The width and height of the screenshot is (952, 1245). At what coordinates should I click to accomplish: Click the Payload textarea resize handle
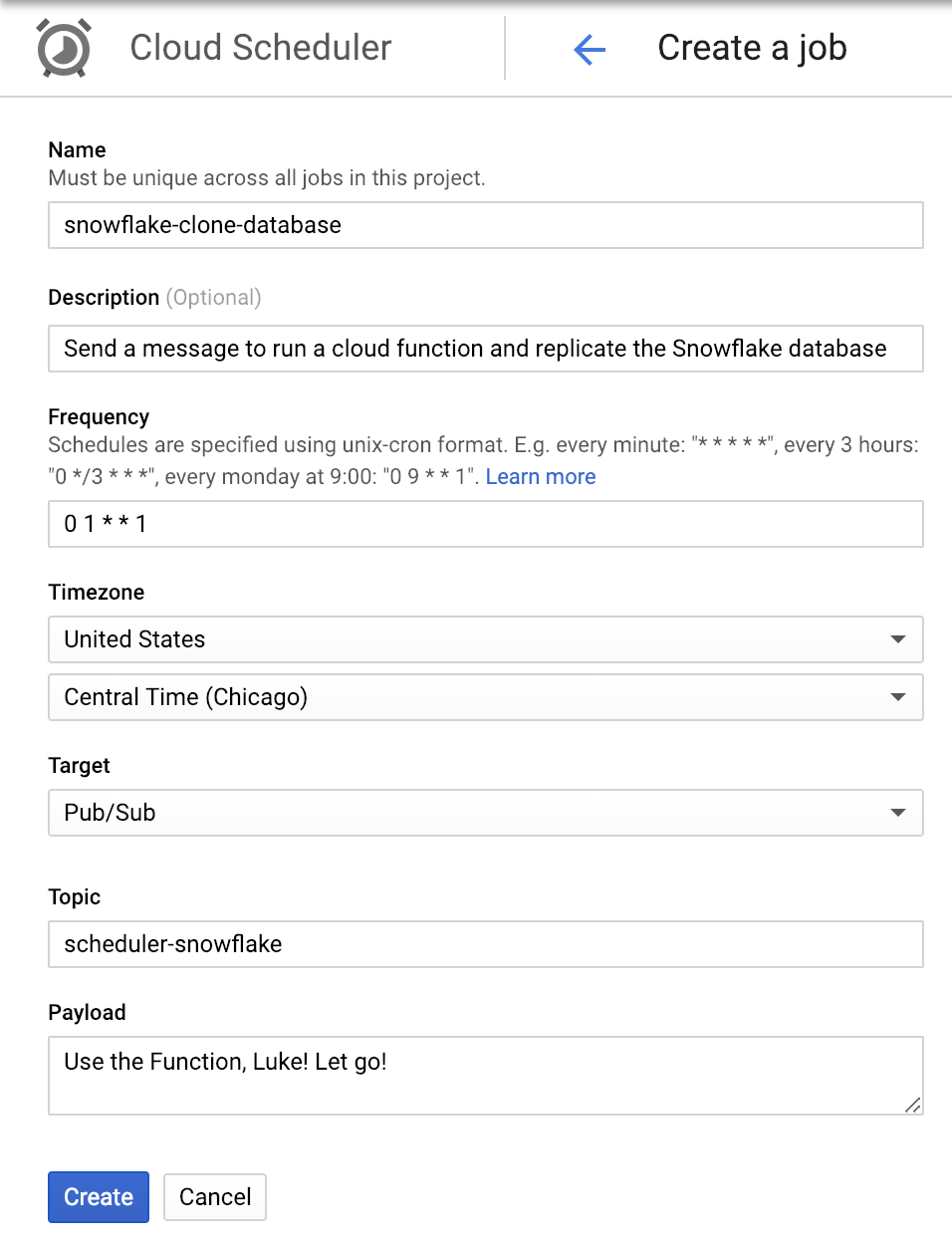click(912, 1106)
